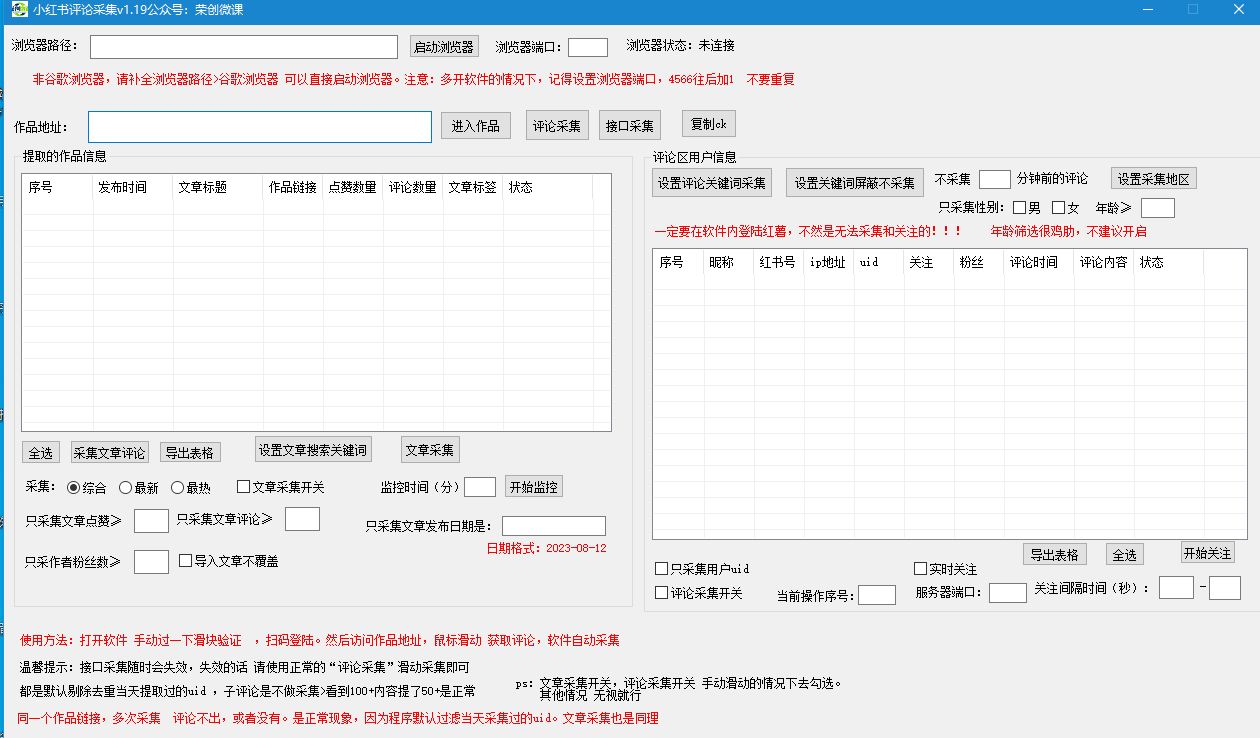
Task: Click the 复制ck button
Action: tap(709, 124)
